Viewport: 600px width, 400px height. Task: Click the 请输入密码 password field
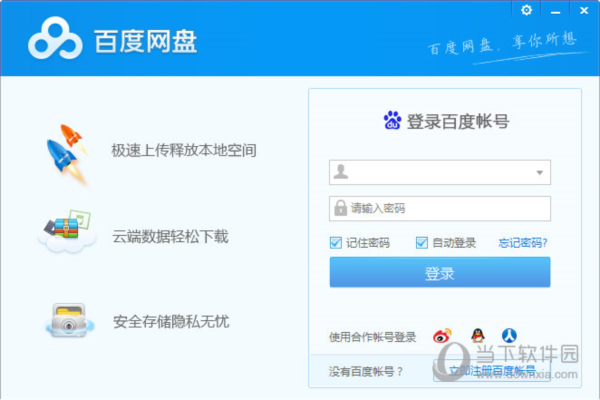point(445,208)
